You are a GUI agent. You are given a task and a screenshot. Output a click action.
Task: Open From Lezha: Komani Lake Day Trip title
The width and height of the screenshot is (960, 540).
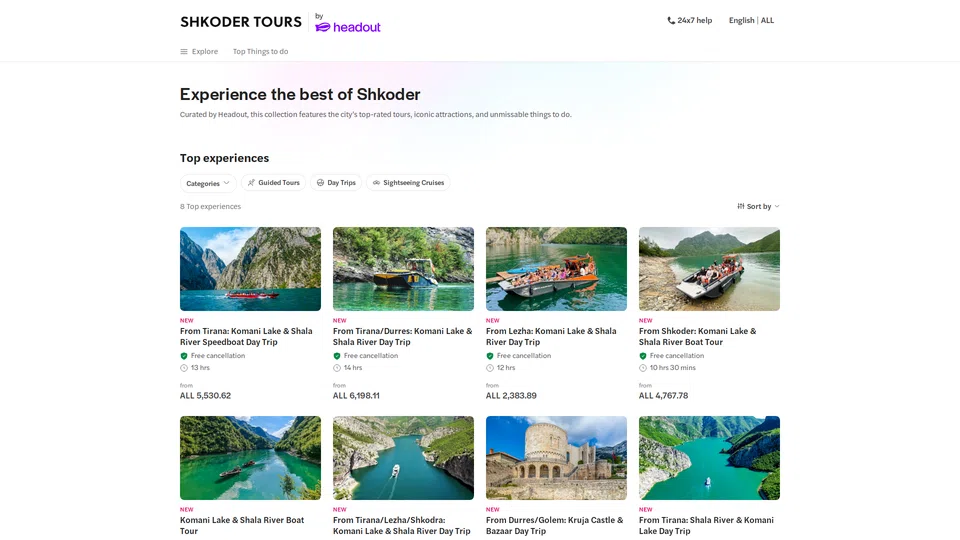click(x=551, y=336)
